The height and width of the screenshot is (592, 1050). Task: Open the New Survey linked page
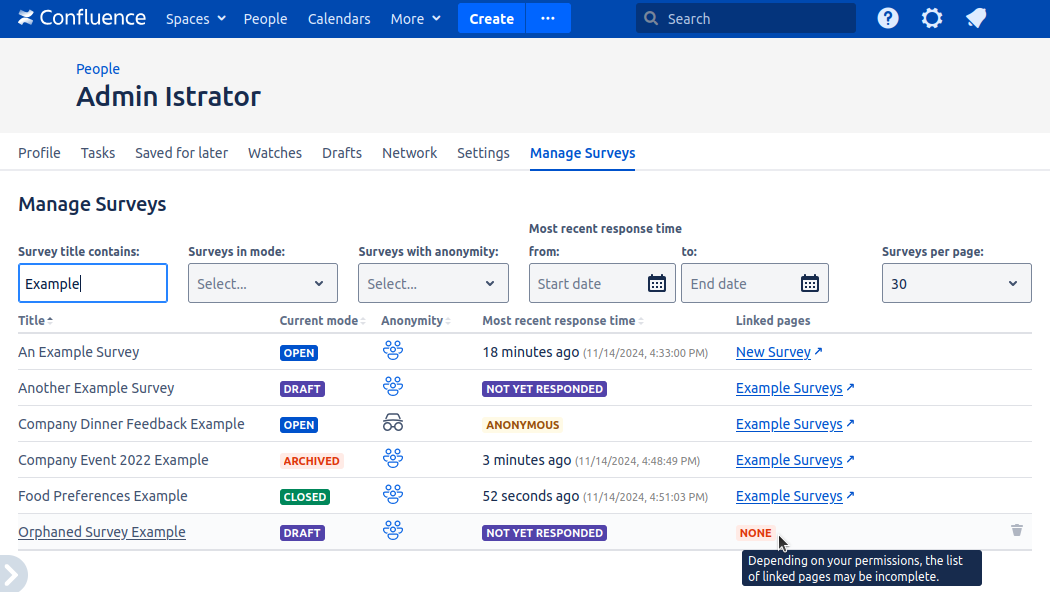[773, 352]
